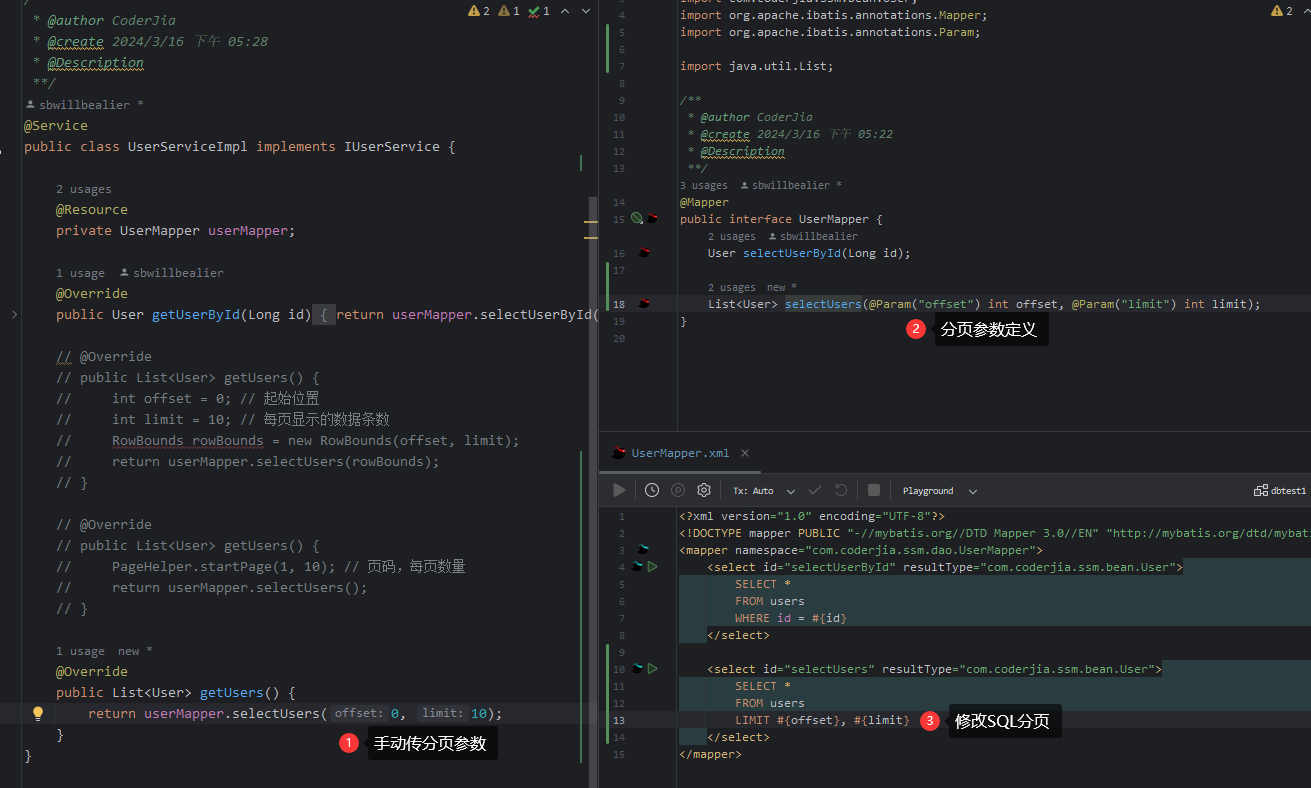Run the selectUserById statement gutter arrow
This screenshot has height=788, width=1311.
click(652, 567)
